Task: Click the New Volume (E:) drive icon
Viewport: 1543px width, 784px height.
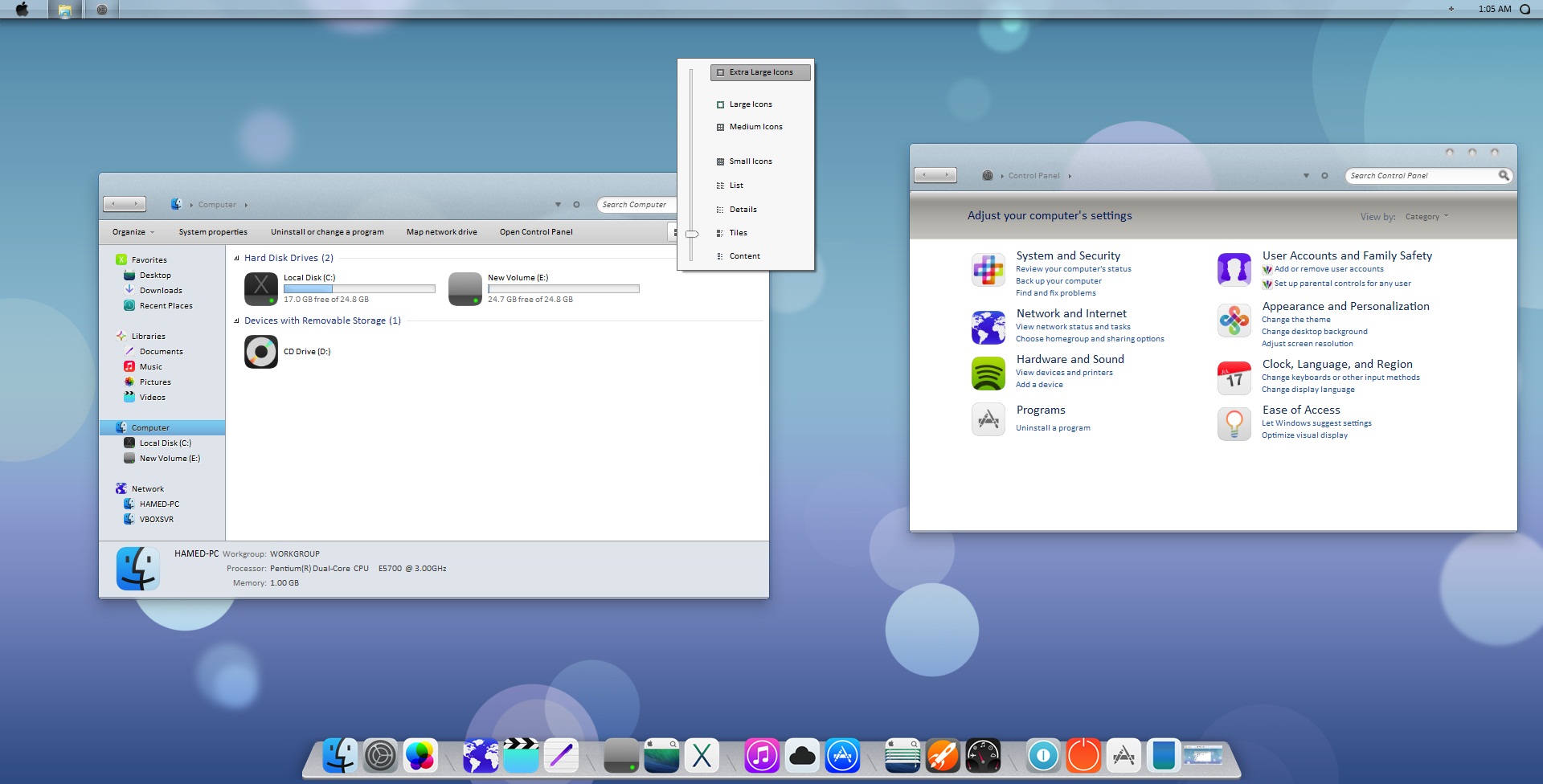Action: click(465, 288)
